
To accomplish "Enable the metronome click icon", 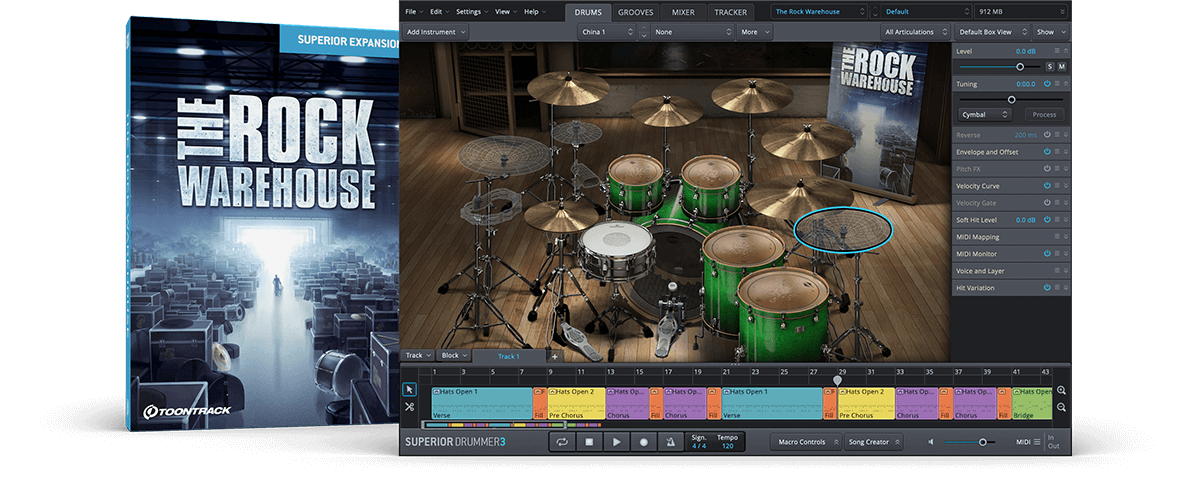I will (670, 441).
